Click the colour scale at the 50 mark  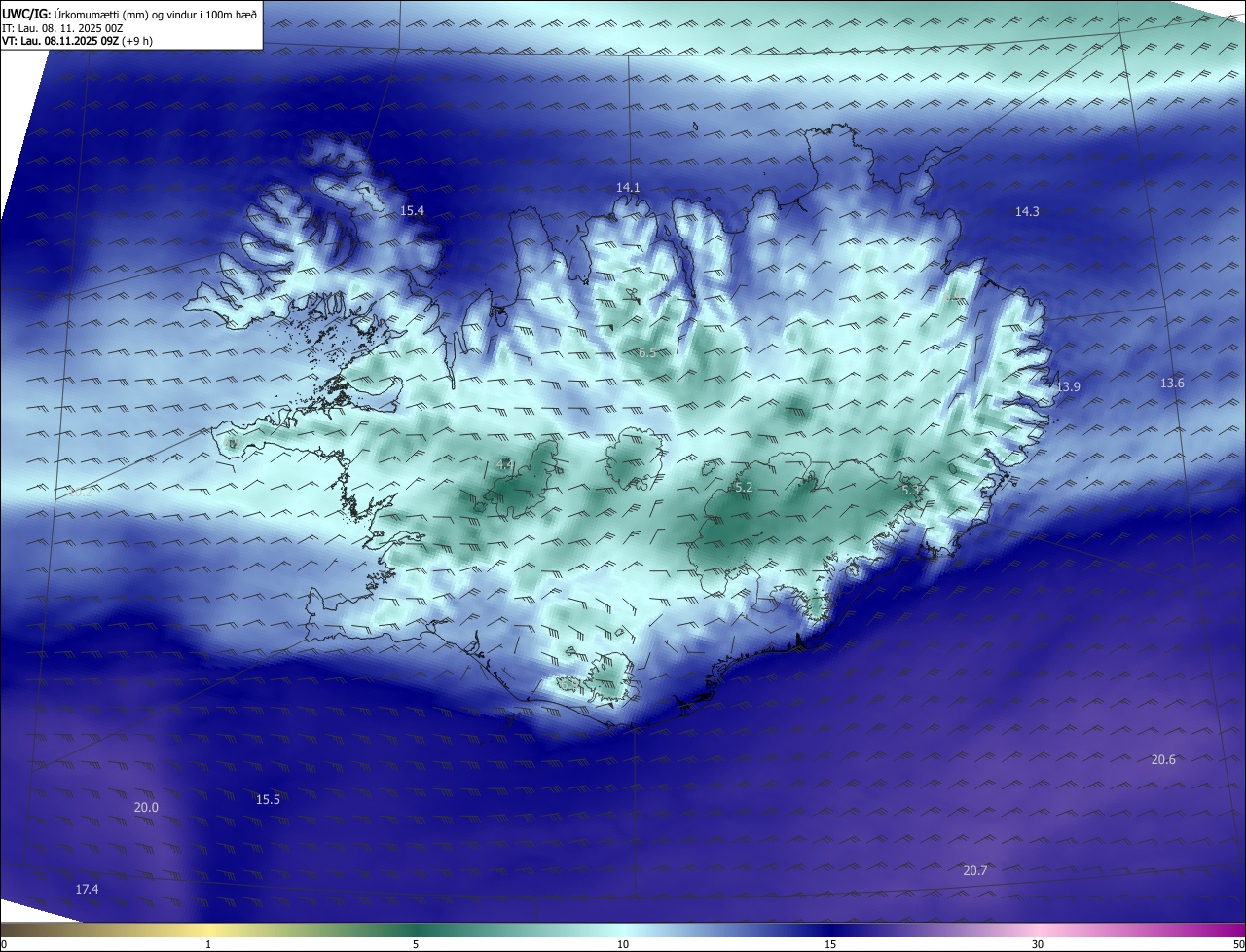(1238, 944)
